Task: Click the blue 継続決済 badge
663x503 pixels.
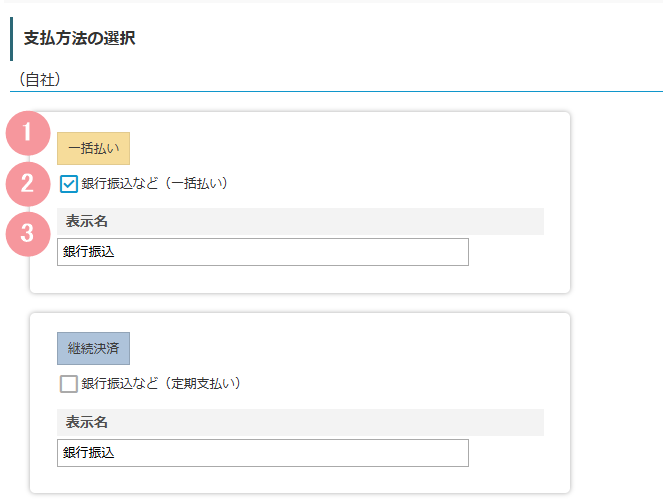Action: (93, 348)
